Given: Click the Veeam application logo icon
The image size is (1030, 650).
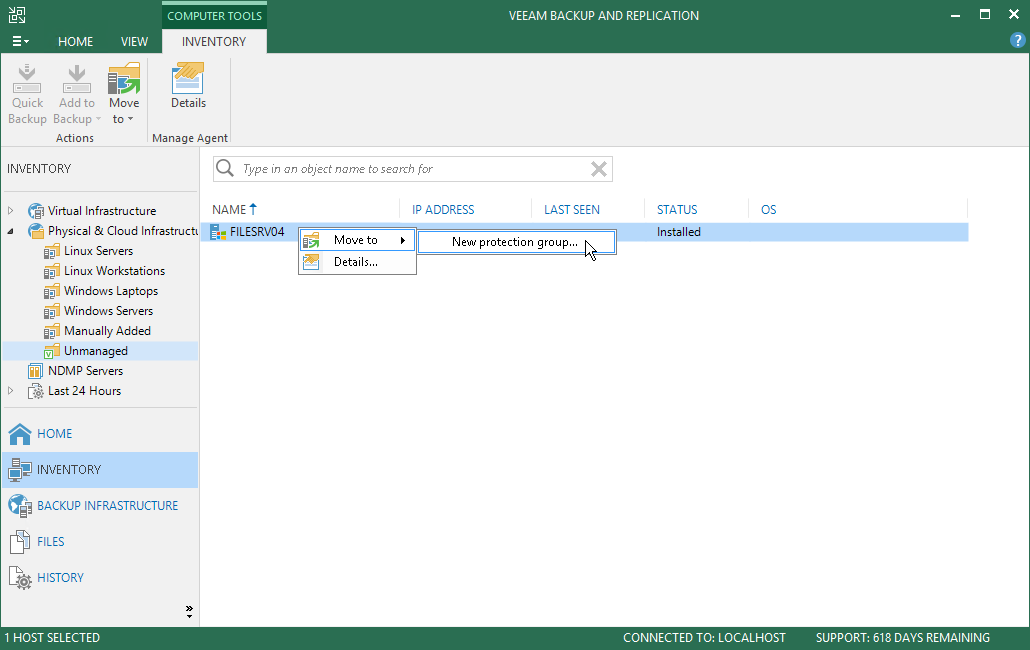Looking at the screenshot, I should [x=17, y=14].
